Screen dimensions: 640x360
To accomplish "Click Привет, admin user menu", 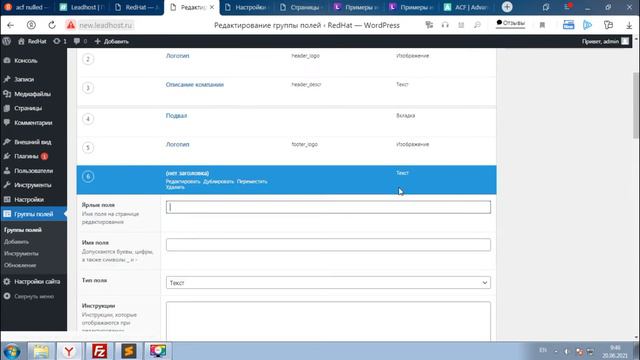I will (x=605, y=41).
